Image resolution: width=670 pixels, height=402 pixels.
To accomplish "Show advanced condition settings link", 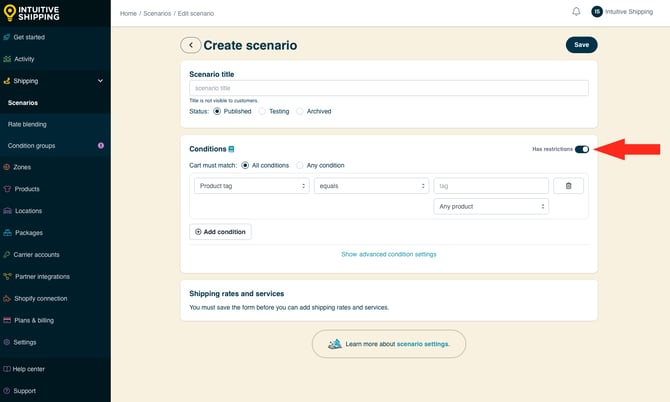I will (388, 254).
